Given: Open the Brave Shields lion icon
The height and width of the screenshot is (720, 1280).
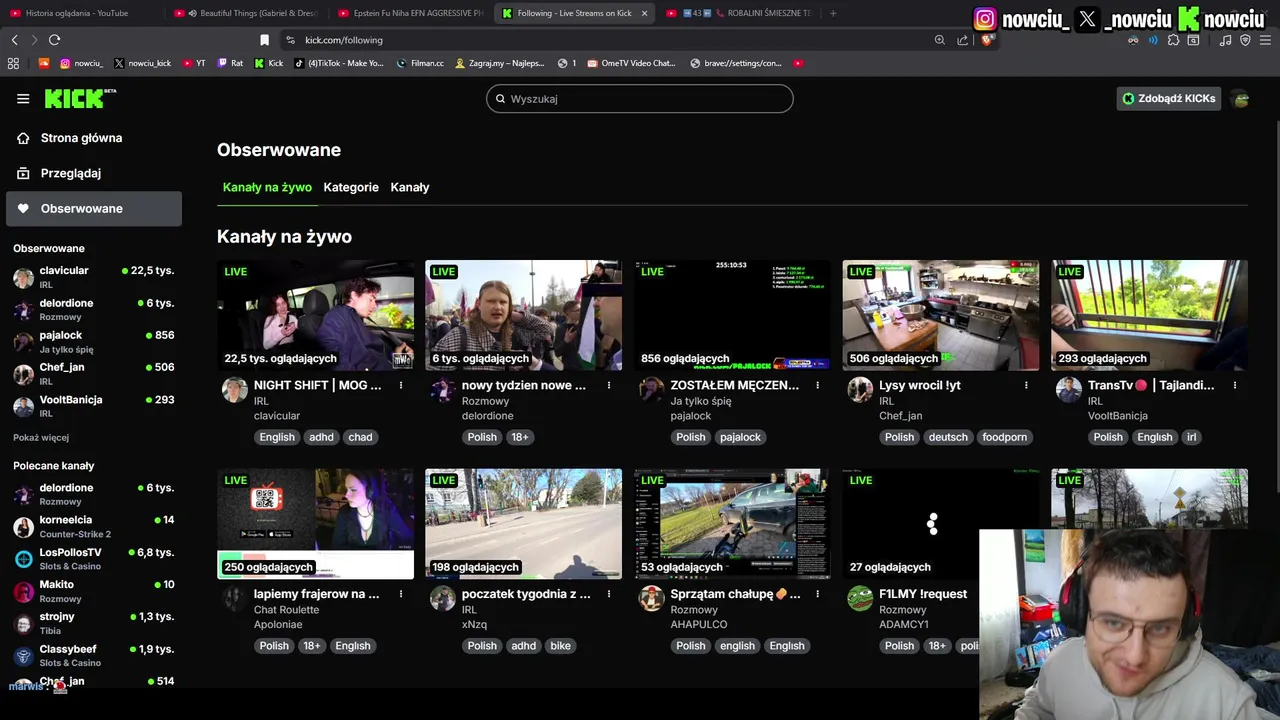Looking at the screenshot, I should (986, 41).
